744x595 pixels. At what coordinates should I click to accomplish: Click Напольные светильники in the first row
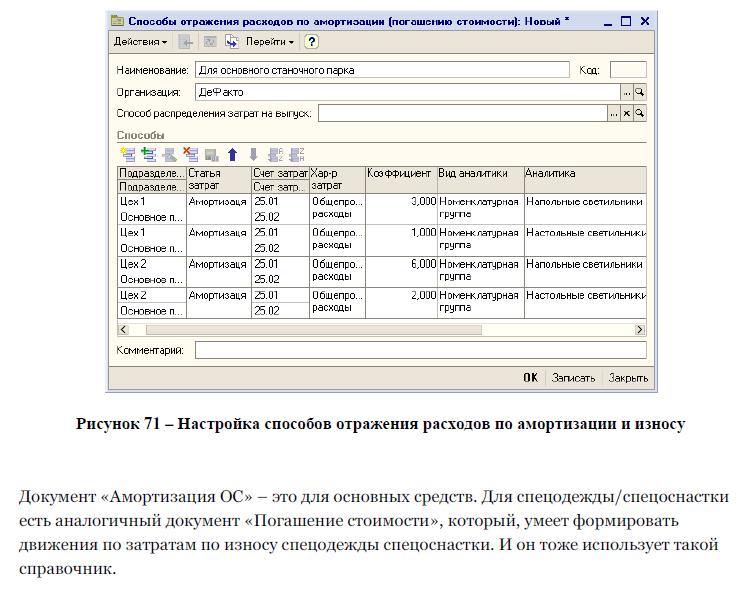pyautogui.click(x=584, y=202)
